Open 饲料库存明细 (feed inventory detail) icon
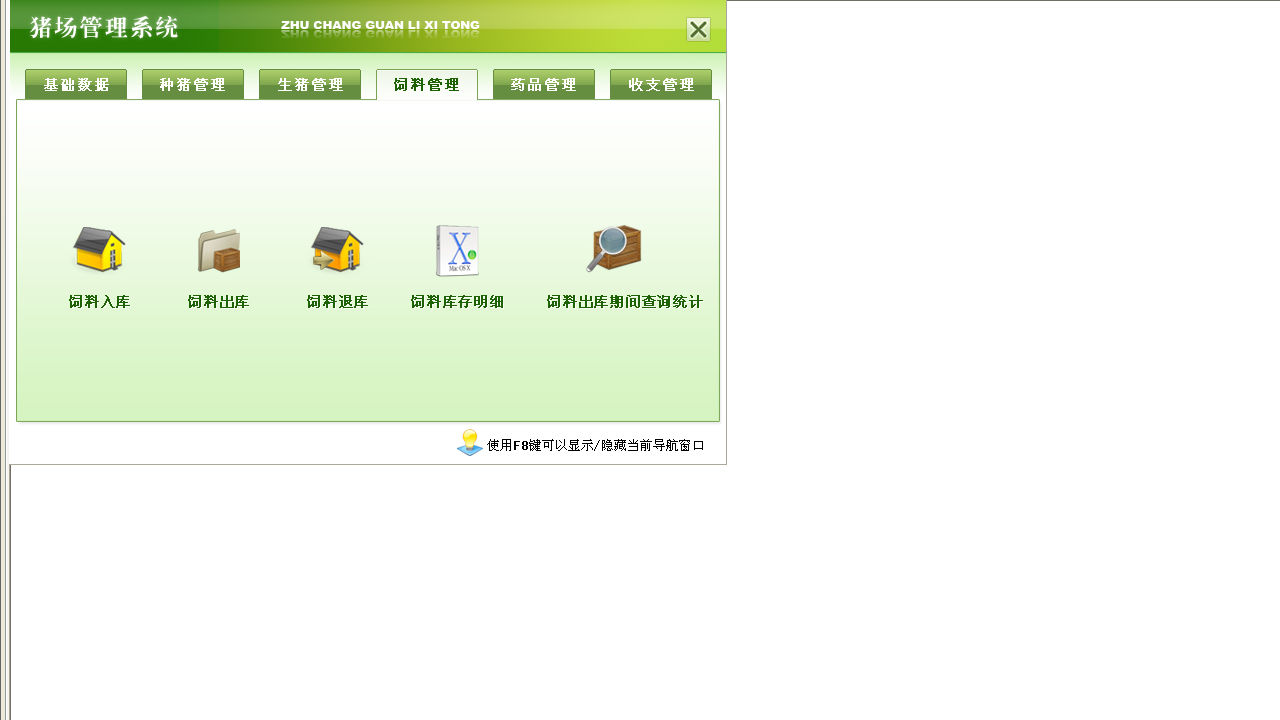This screenshot has width=1280, height=720. 457,250
